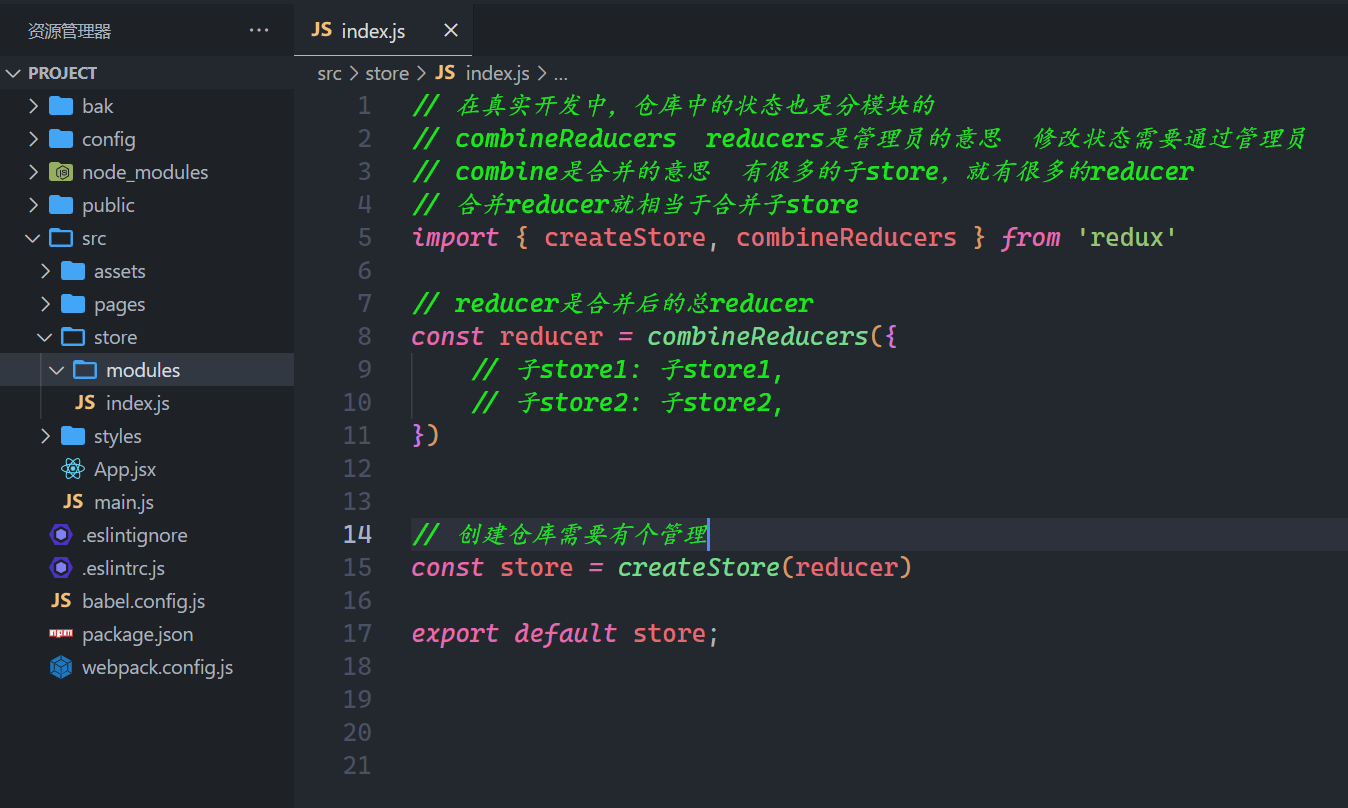Place cursor in comment 创建仓库需要有个管理
The width and height of the screenshot is (1348, 808).
(559, 534)
